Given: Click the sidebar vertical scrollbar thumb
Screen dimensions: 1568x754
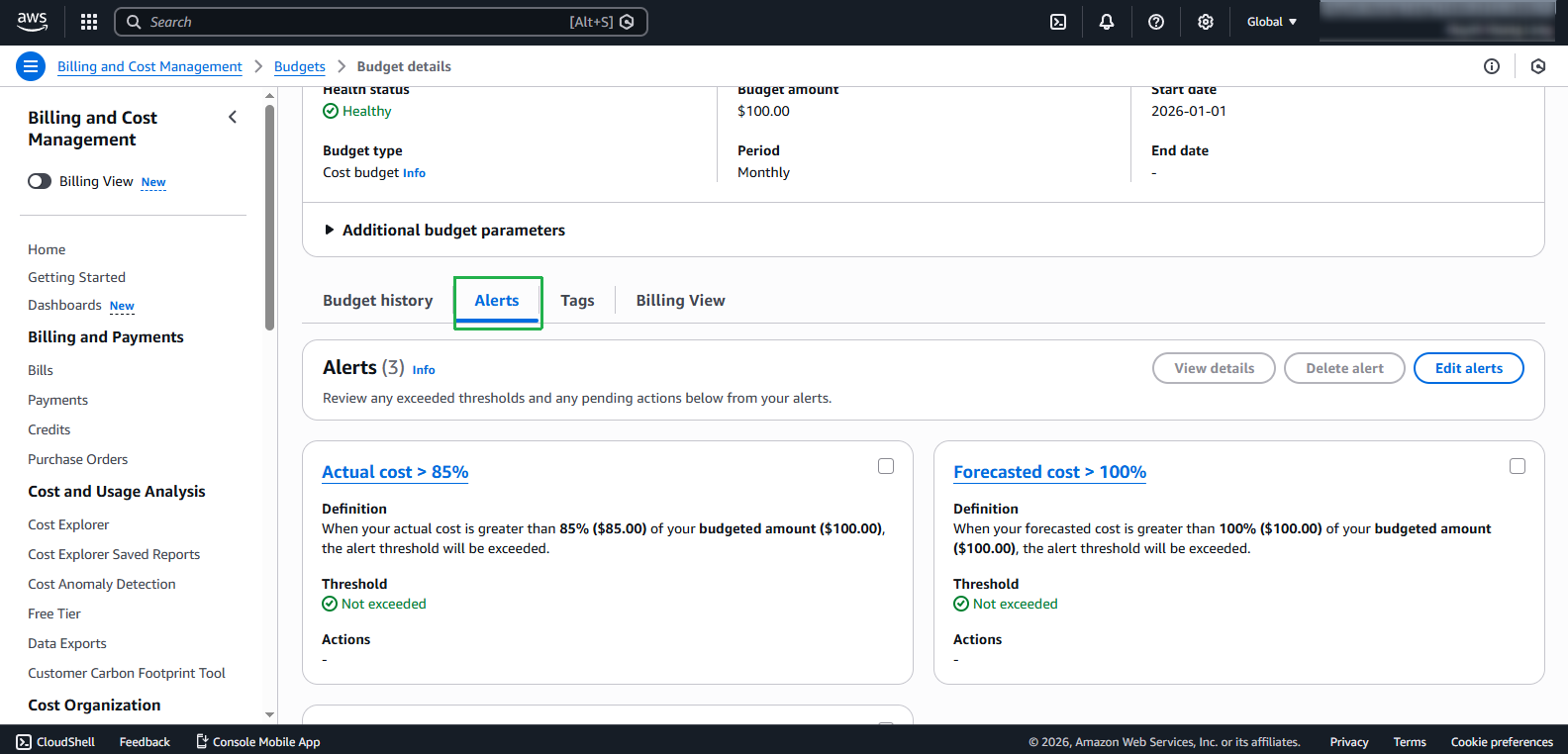Looking at the screenshot, I should 269,218.
